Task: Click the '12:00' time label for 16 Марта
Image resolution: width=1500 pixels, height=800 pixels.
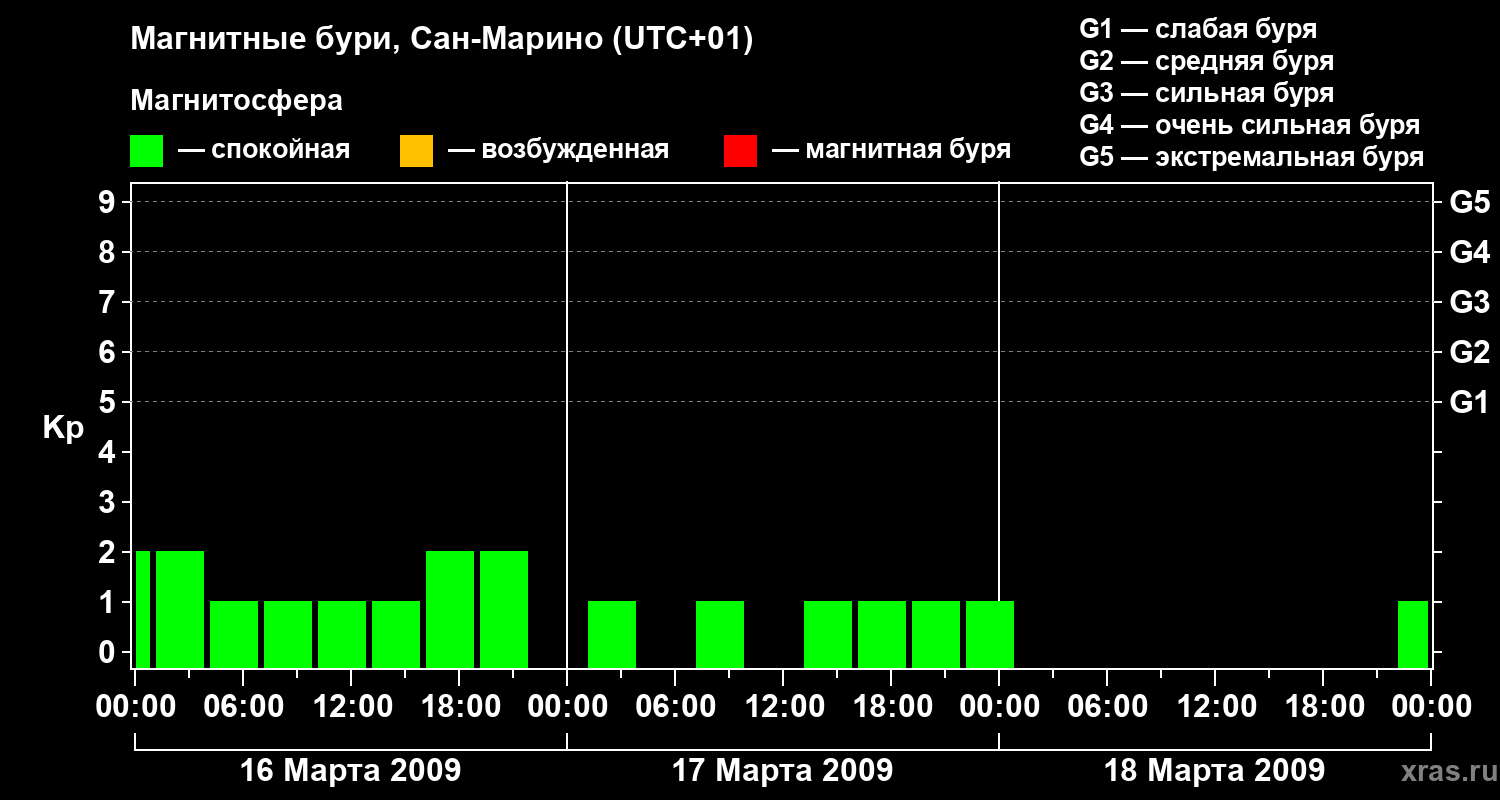Action: tap(351, 707)
